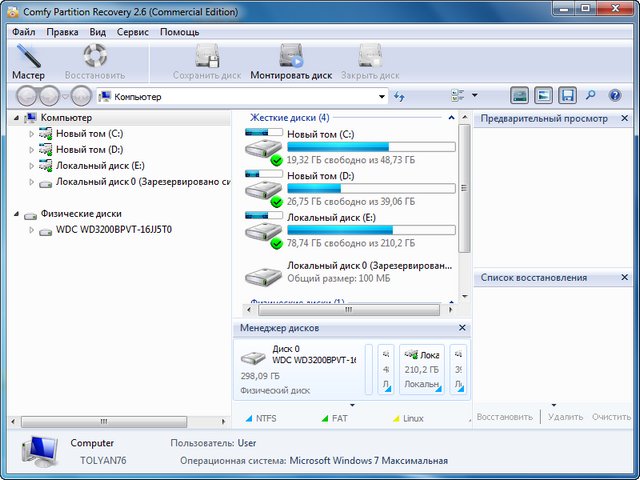Open the address bar Компьютер dropdown
Viewport: 640px width, 480px height.
(x=382, y=97)
